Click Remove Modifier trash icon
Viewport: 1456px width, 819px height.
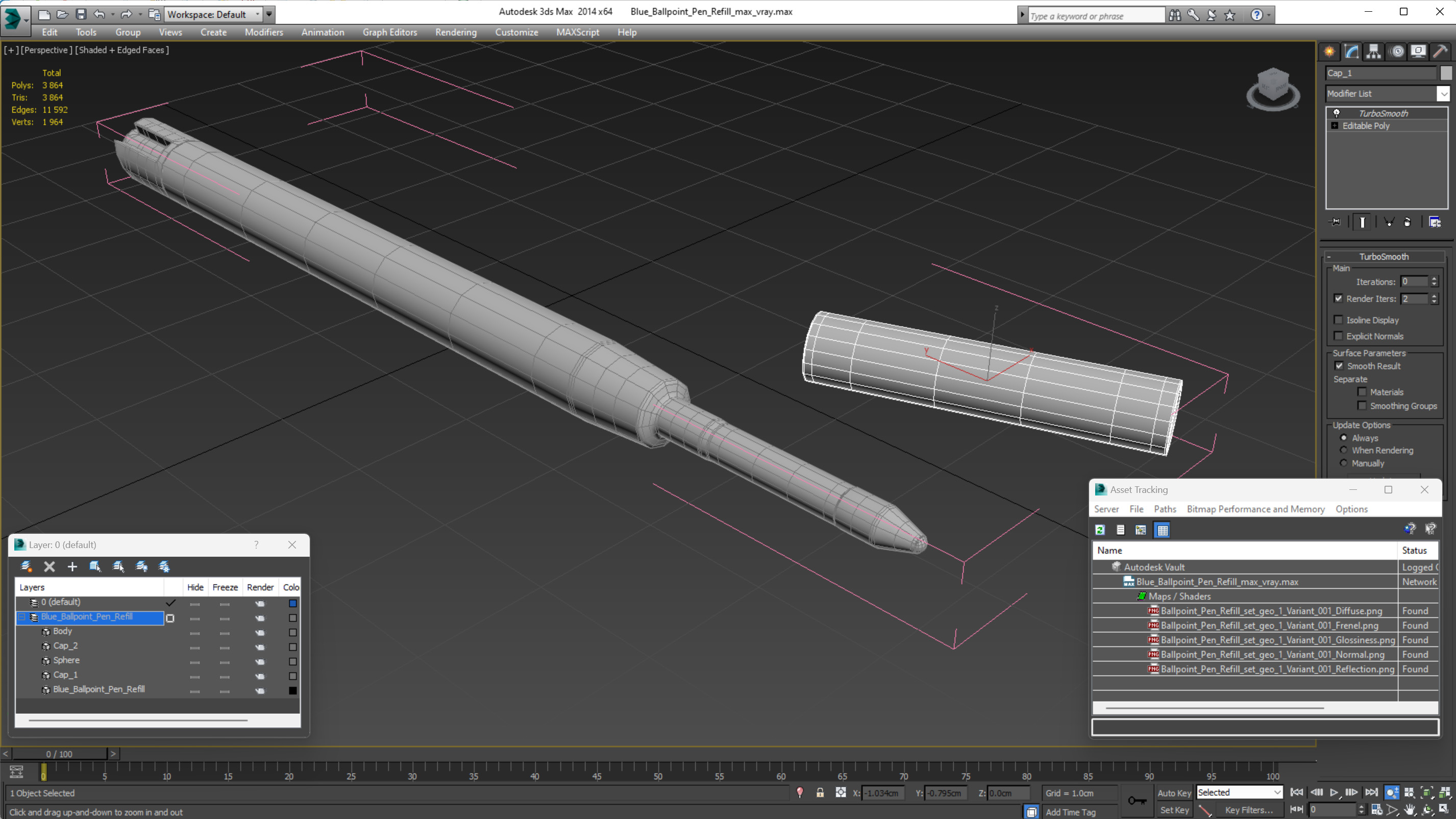1408,222
